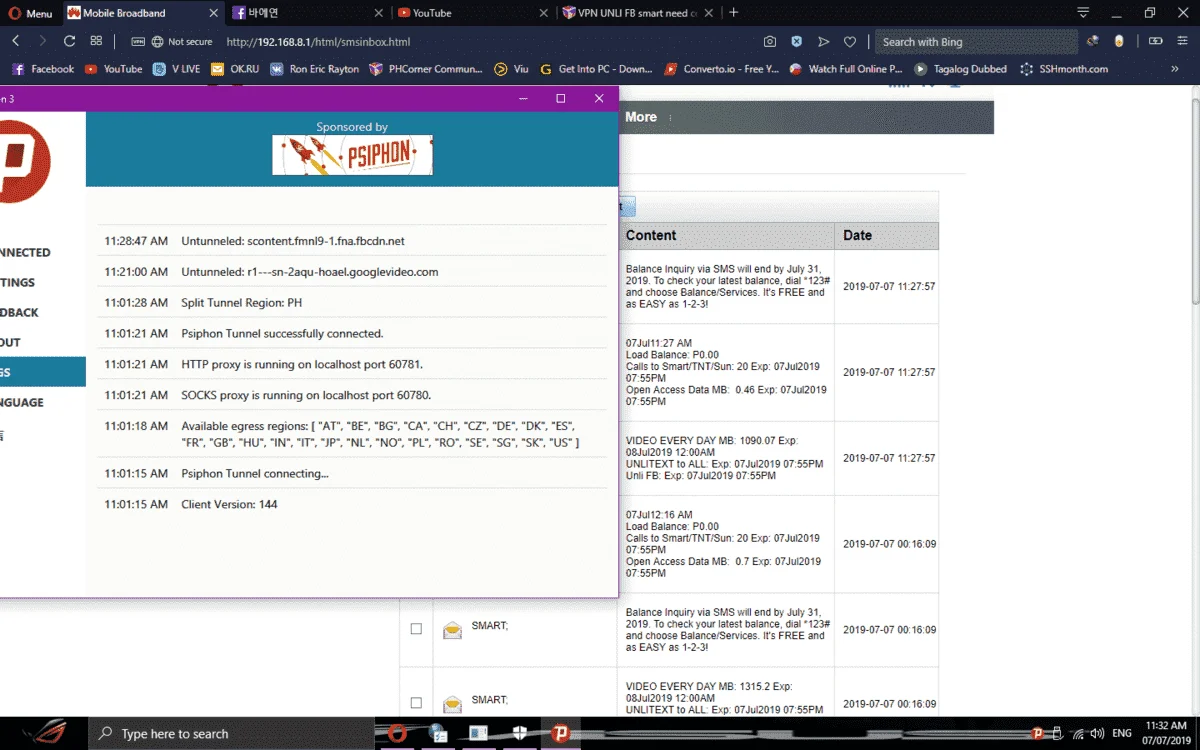Click the Not secure site info indicator
The height and width of the screenshot is (750, 1200).
pyautogui.click(x=182, y=42)
